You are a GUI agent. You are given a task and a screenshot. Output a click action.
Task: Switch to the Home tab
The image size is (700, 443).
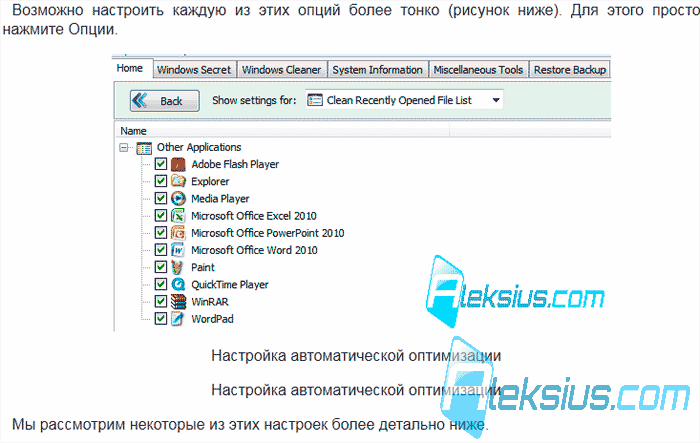pyautogui.click(x=130, y=68)
